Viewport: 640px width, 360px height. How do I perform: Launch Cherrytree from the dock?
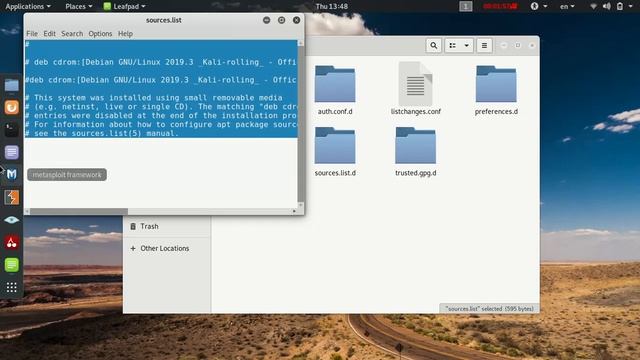point(11,242)
